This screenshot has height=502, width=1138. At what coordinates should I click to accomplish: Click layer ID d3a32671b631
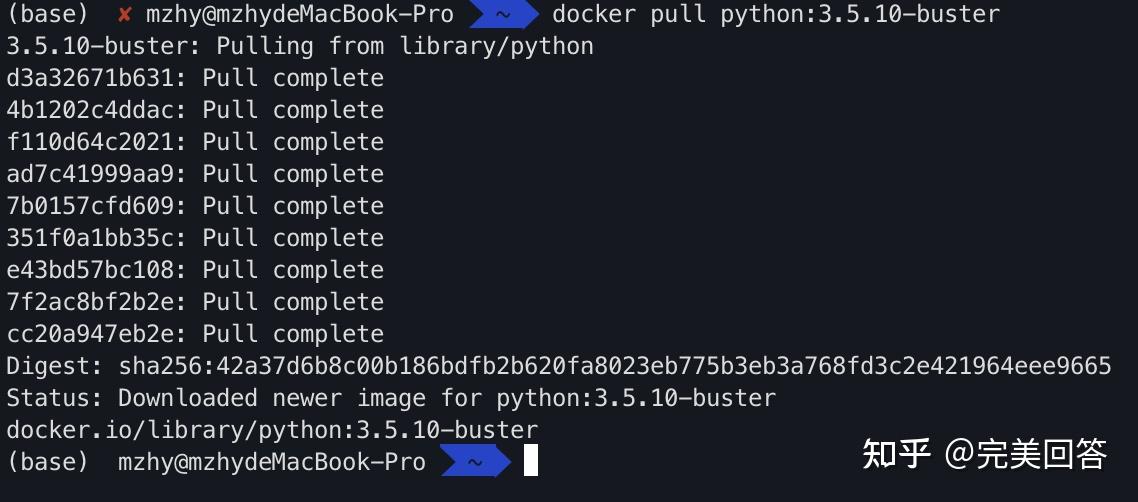point(90,78)
